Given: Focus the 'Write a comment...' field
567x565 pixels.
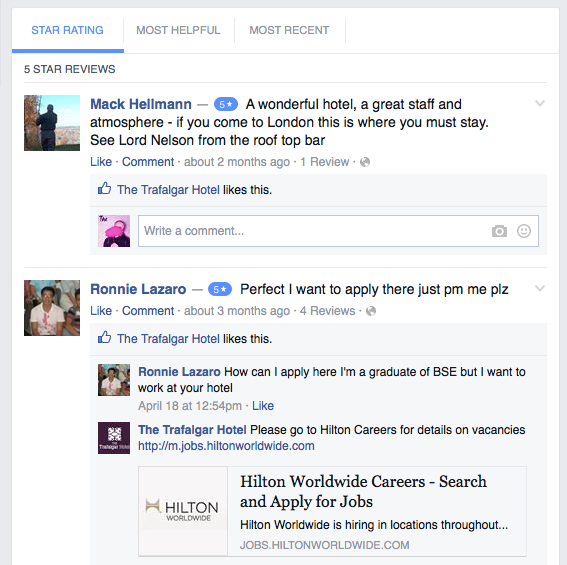Looking at the screenshot, I should 338,231.
